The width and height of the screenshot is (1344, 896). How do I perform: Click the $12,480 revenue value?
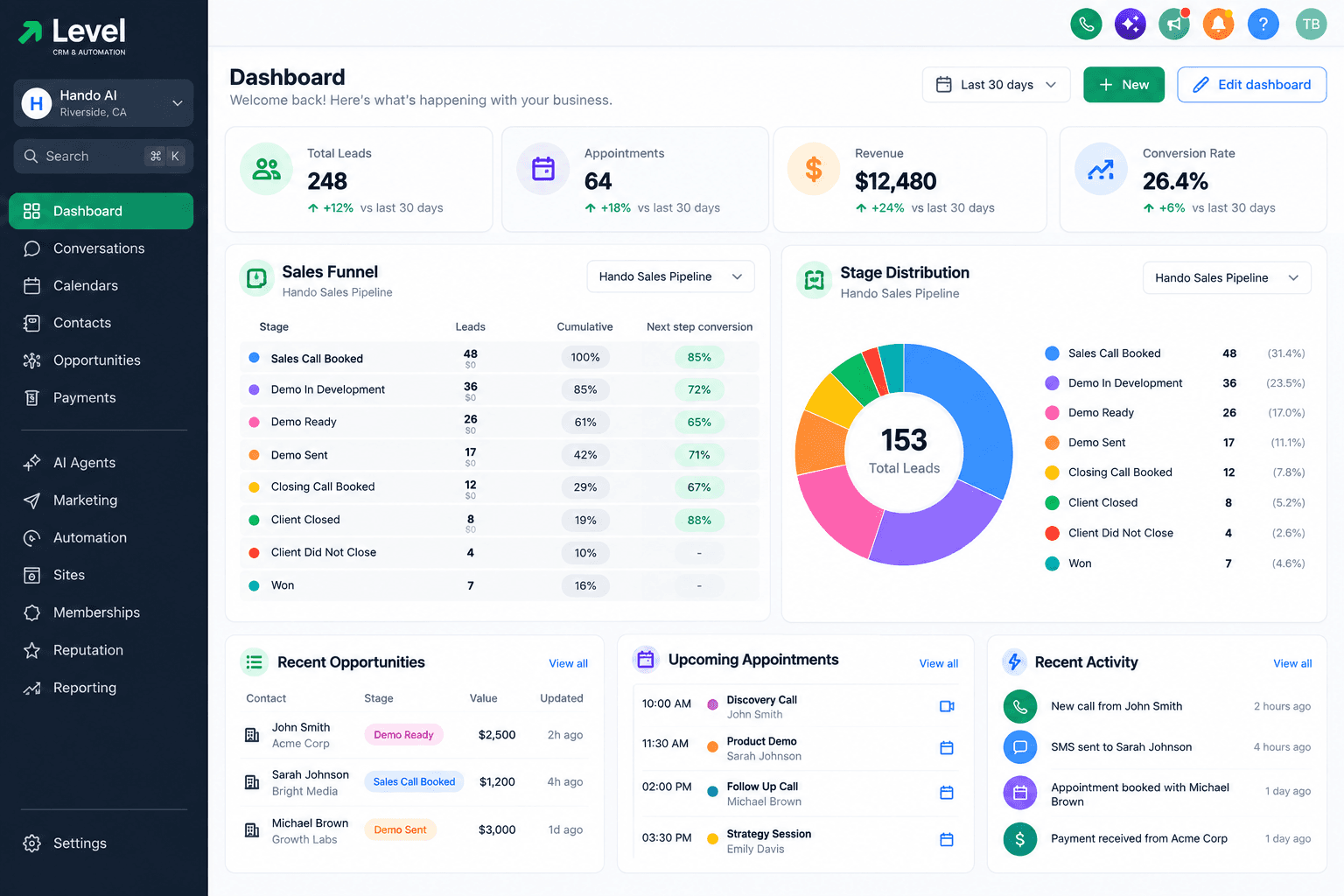coord(895,181)
